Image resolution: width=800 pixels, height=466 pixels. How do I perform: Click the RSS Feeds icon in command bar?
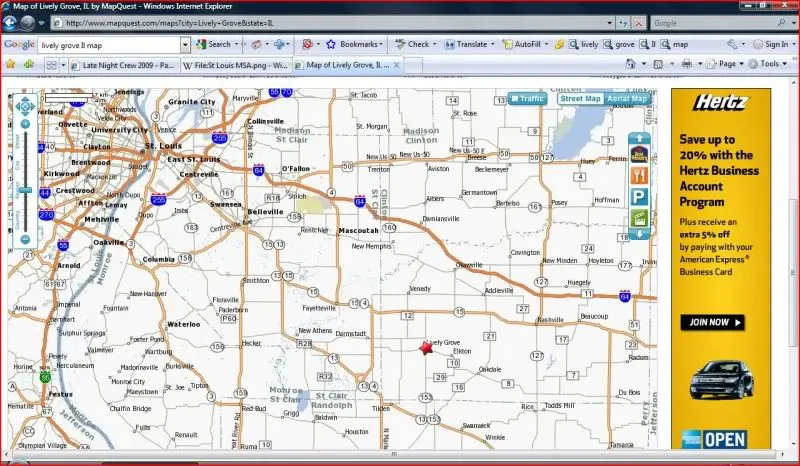click(658, 64)
